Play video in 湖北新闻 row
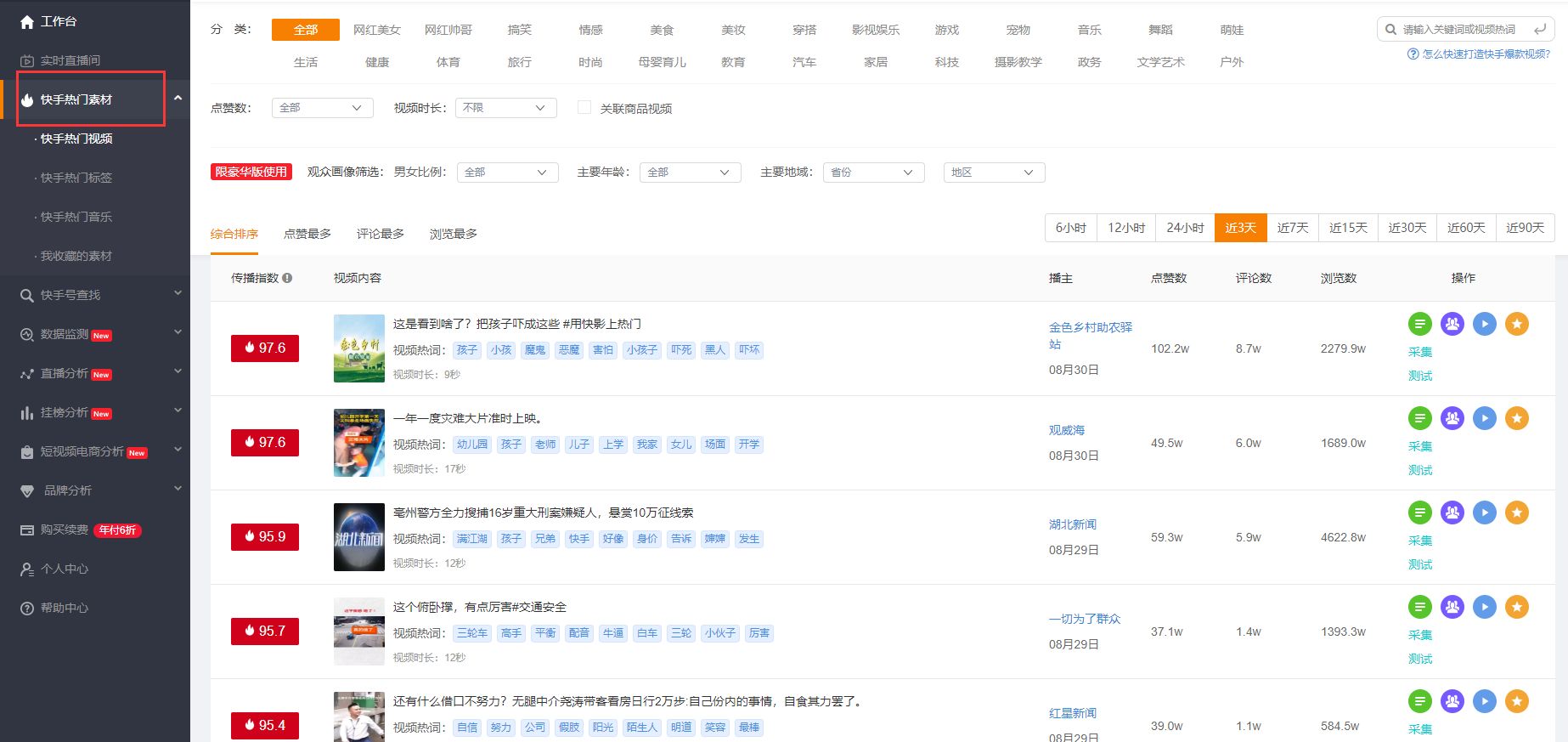This screenshot has width=1568, height=742. click(1485, 513)
